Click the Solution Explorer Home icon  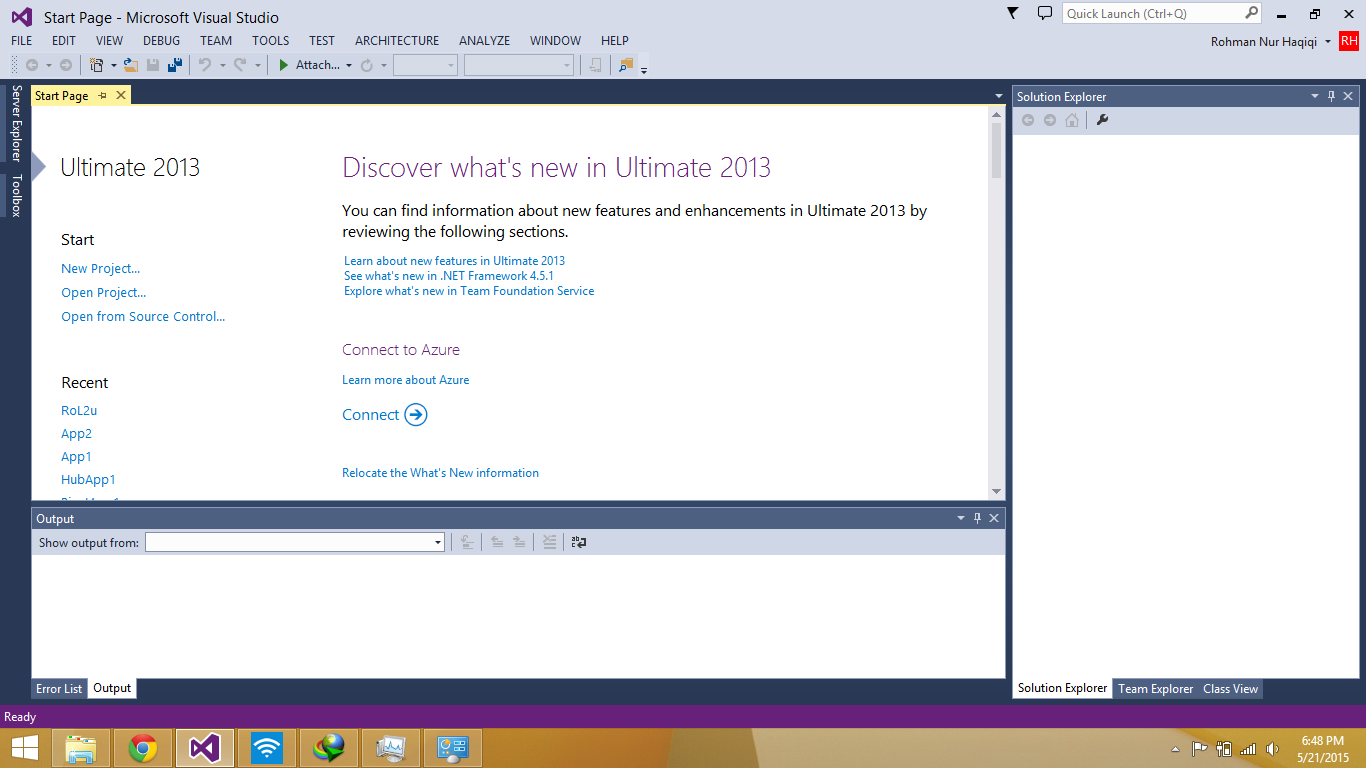click(1072, 120)
